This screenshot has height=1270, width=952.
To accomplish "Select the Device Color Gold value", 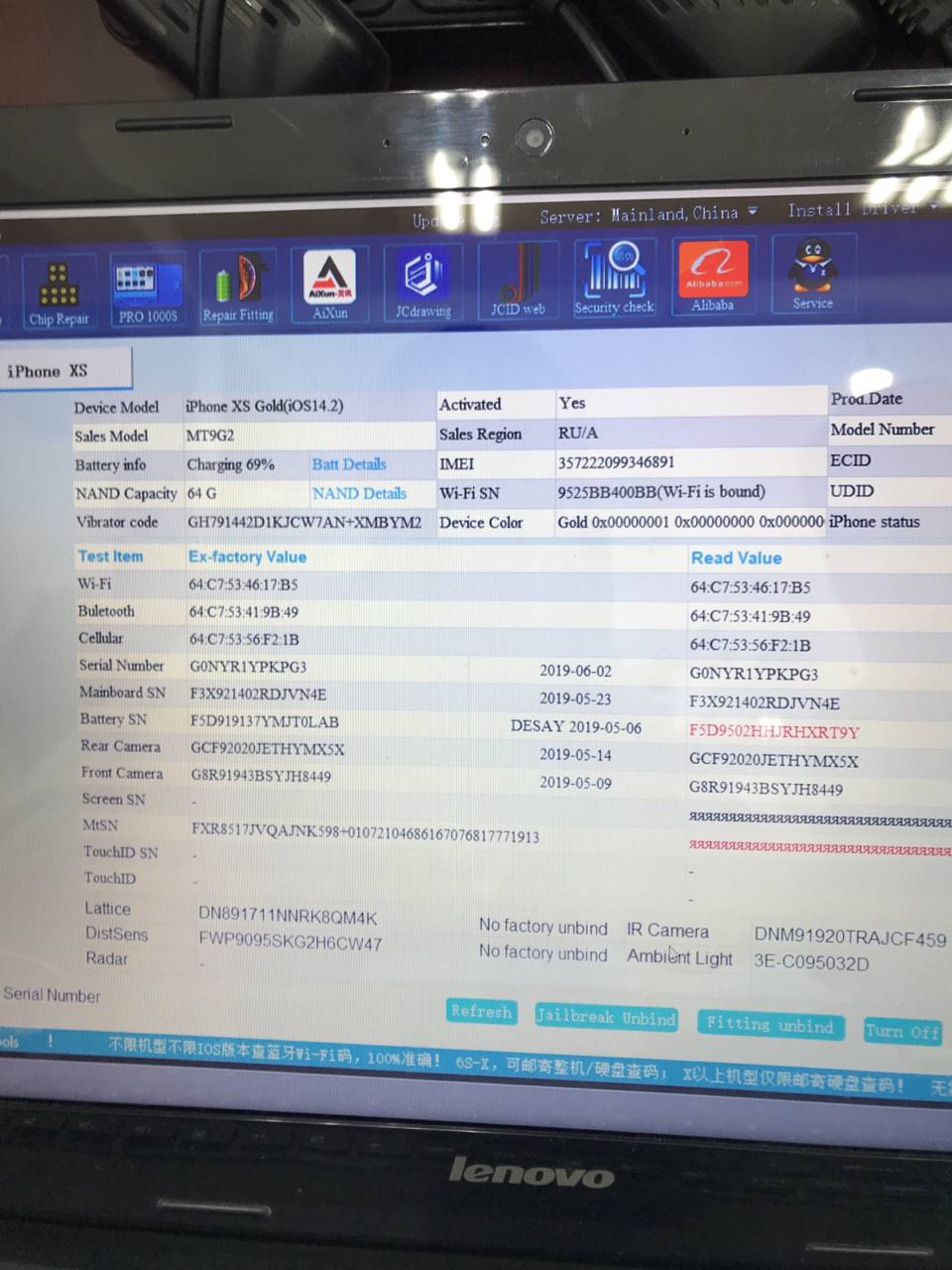I will (690, 521).
